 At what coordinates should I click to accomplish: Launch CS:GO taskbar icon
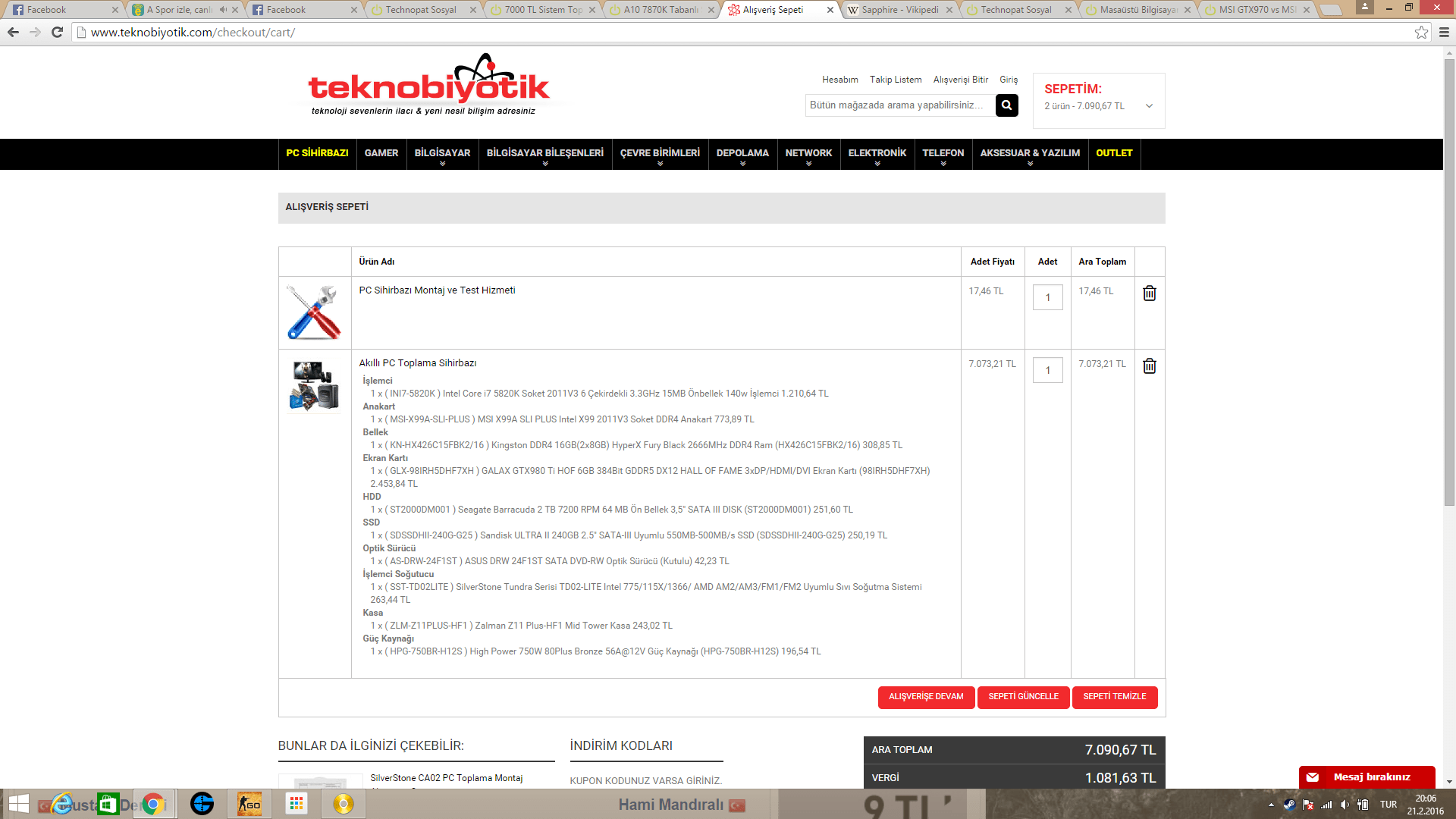(x=249, y=804)
